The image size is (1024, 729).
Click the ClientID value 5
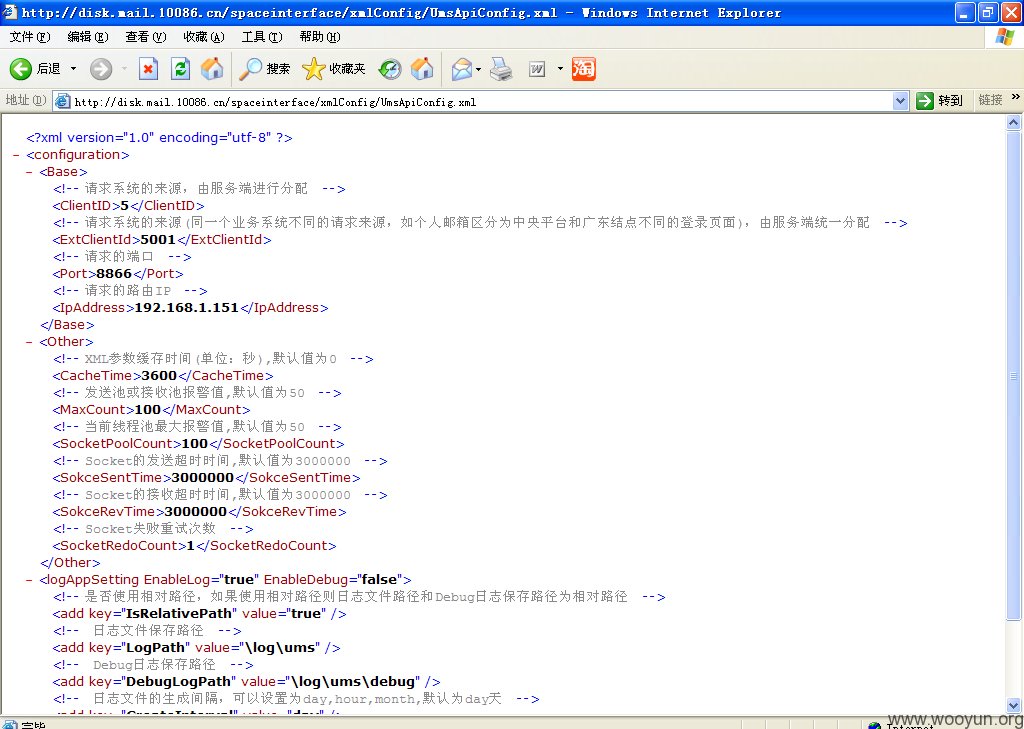[125, 206]
